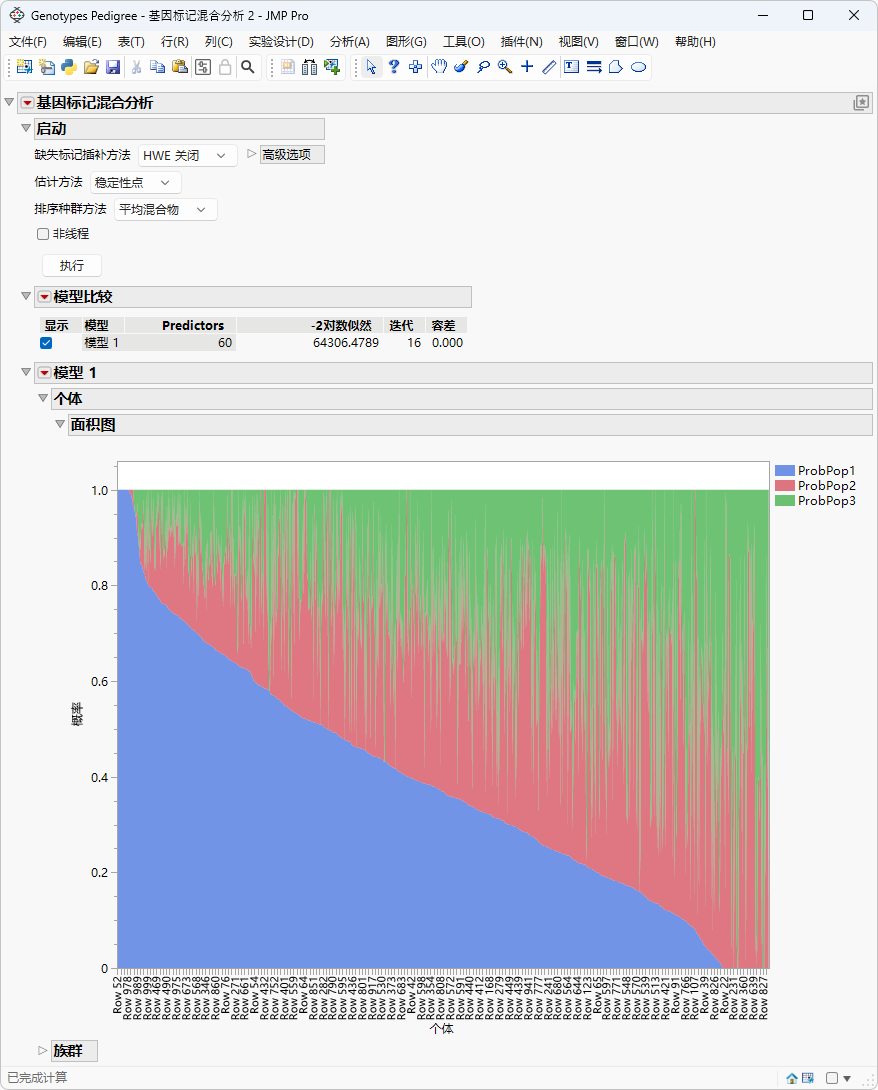The height and width of the screenshot is (1090, 878).
Task: Toggle the 非线程 checkbox
Action: click(x=43, y=234)
